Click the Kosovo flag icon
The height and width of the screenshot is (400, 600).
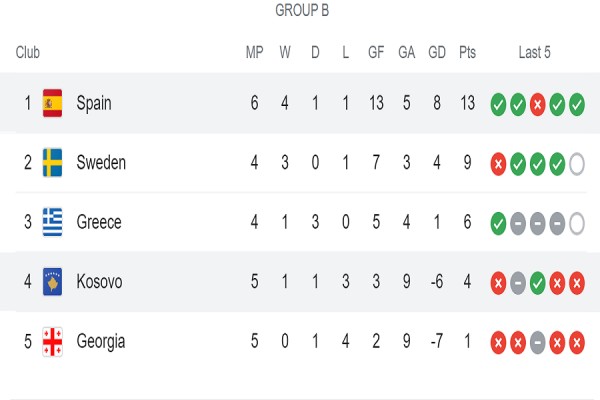52,282
